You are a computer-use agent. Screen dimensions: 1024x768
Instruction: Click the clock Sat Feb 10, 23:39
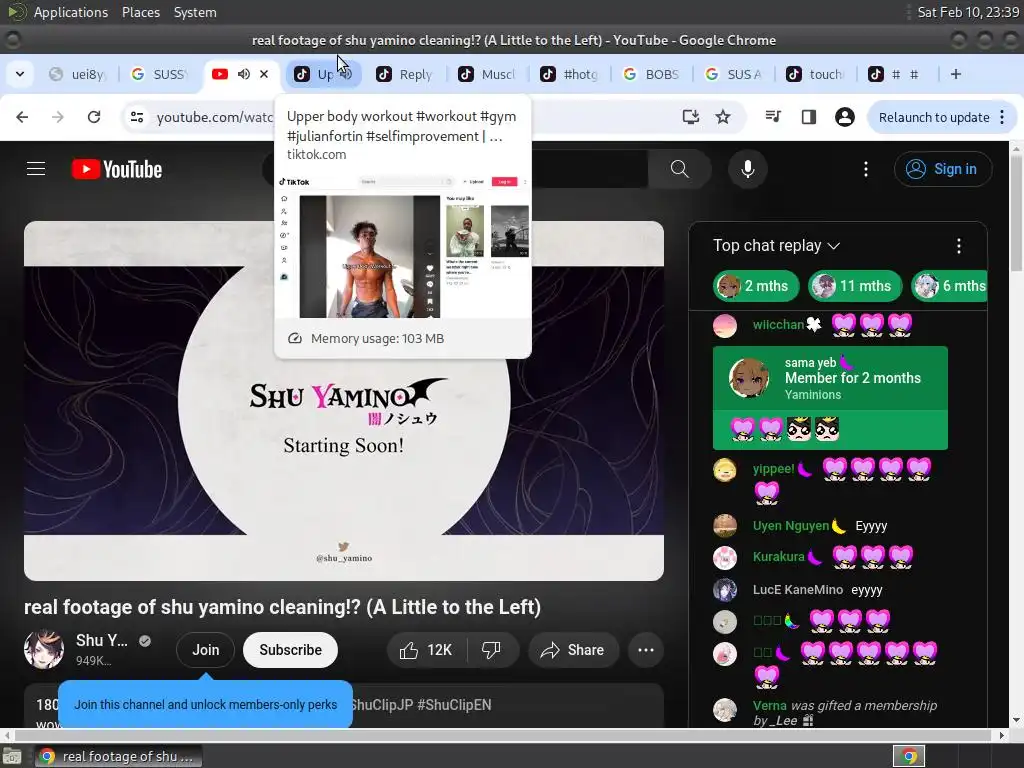point(968,12)
